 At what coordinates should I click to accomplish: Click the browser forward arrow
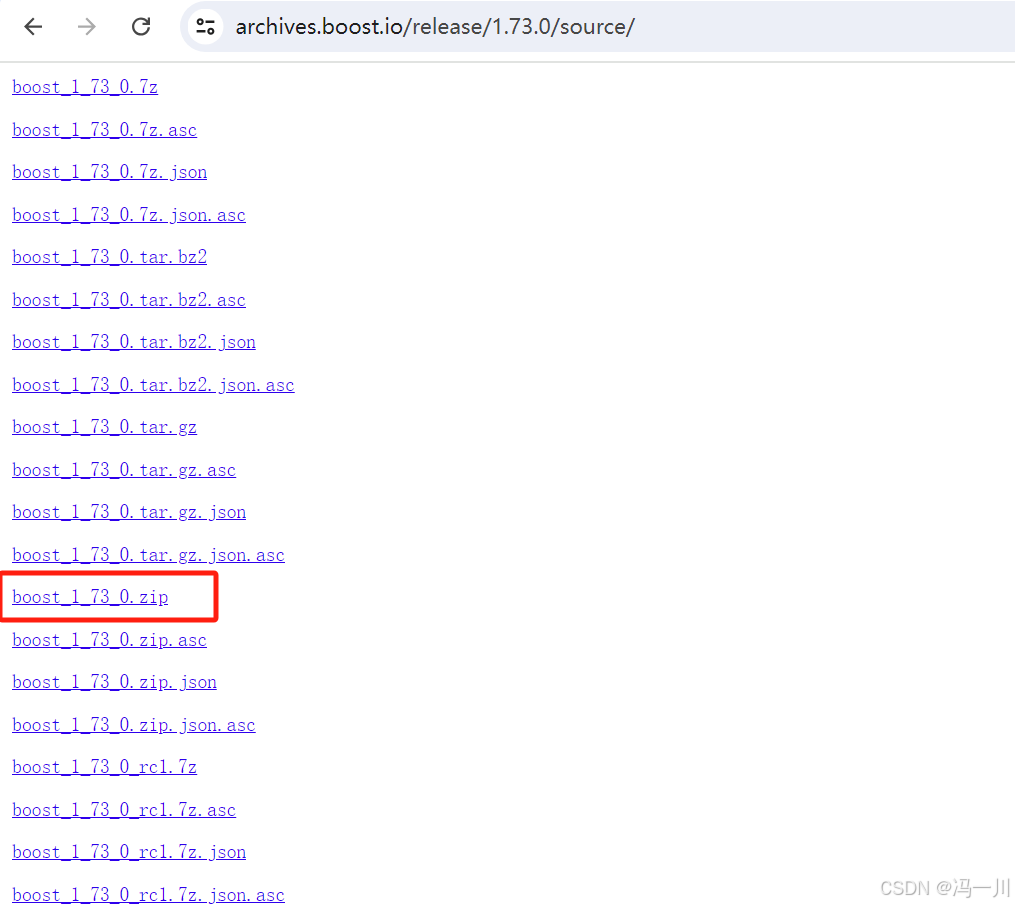pyautogui.click(x=86, y=27)
